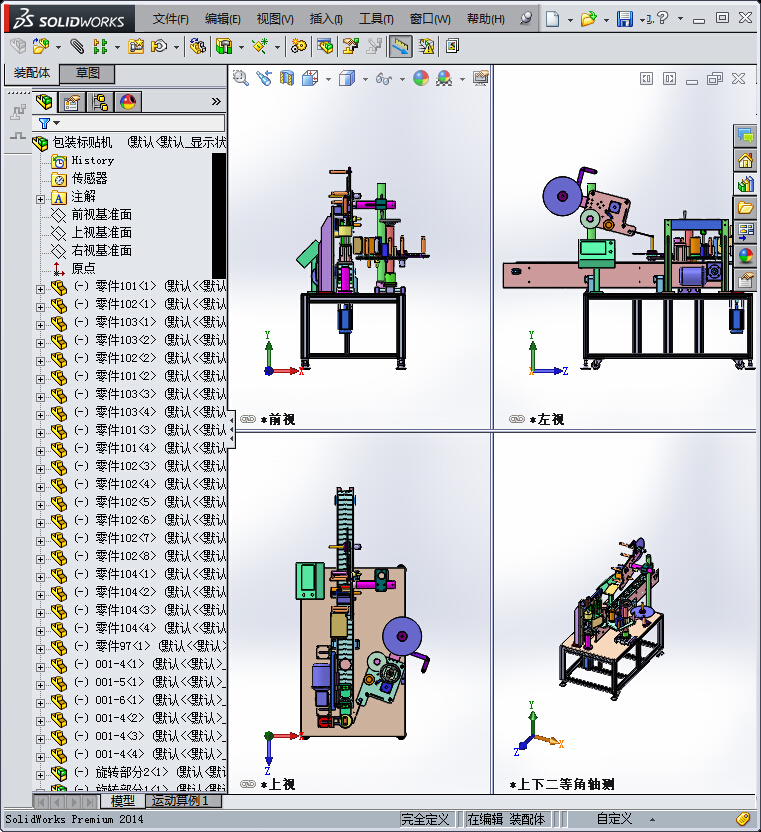Image resolution: width=761 pixels, height=832 pixels.
Task: Click the Exploded View icon
Action: [x=350, y=47]
